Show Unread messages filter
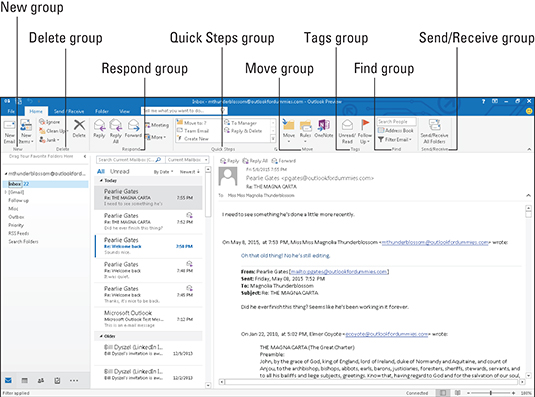The image size is (535, 397). 119,171
